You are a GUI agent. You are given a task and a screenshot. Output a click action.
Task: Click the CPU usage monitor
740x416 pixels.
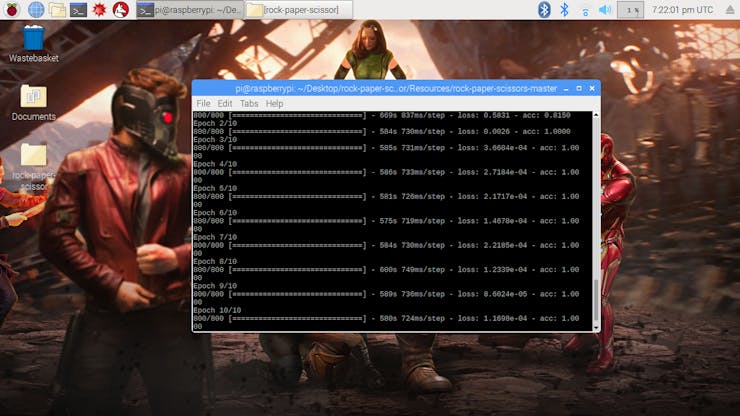click(x=631, y=10)
